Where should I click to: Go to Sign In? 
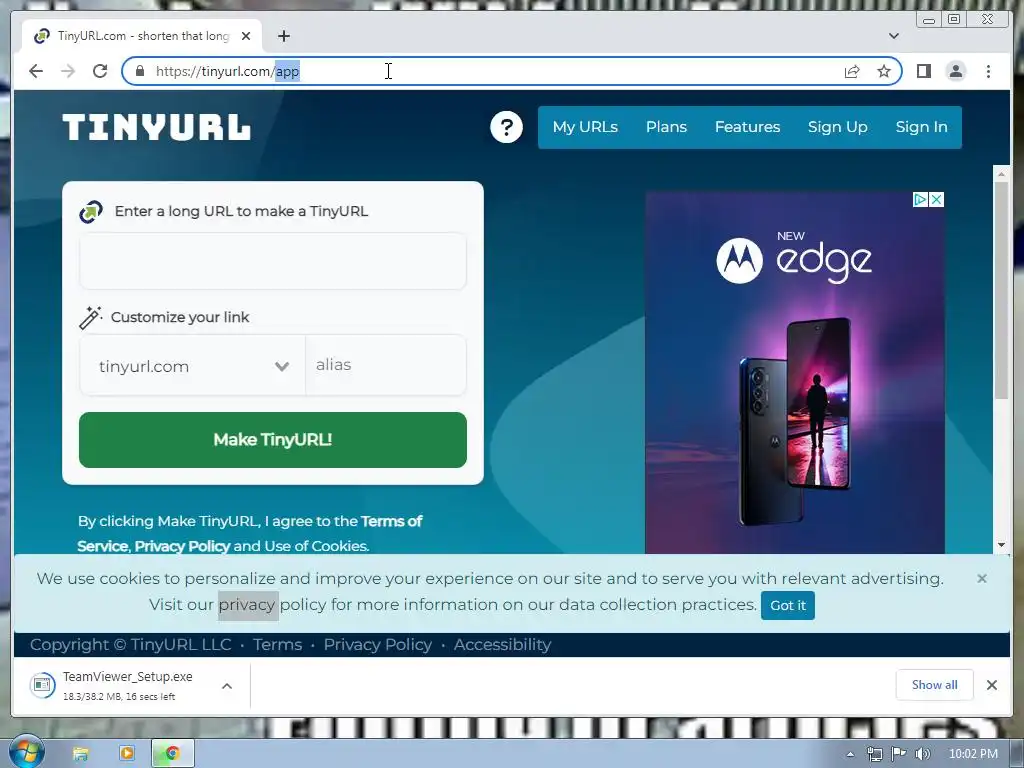921,127
